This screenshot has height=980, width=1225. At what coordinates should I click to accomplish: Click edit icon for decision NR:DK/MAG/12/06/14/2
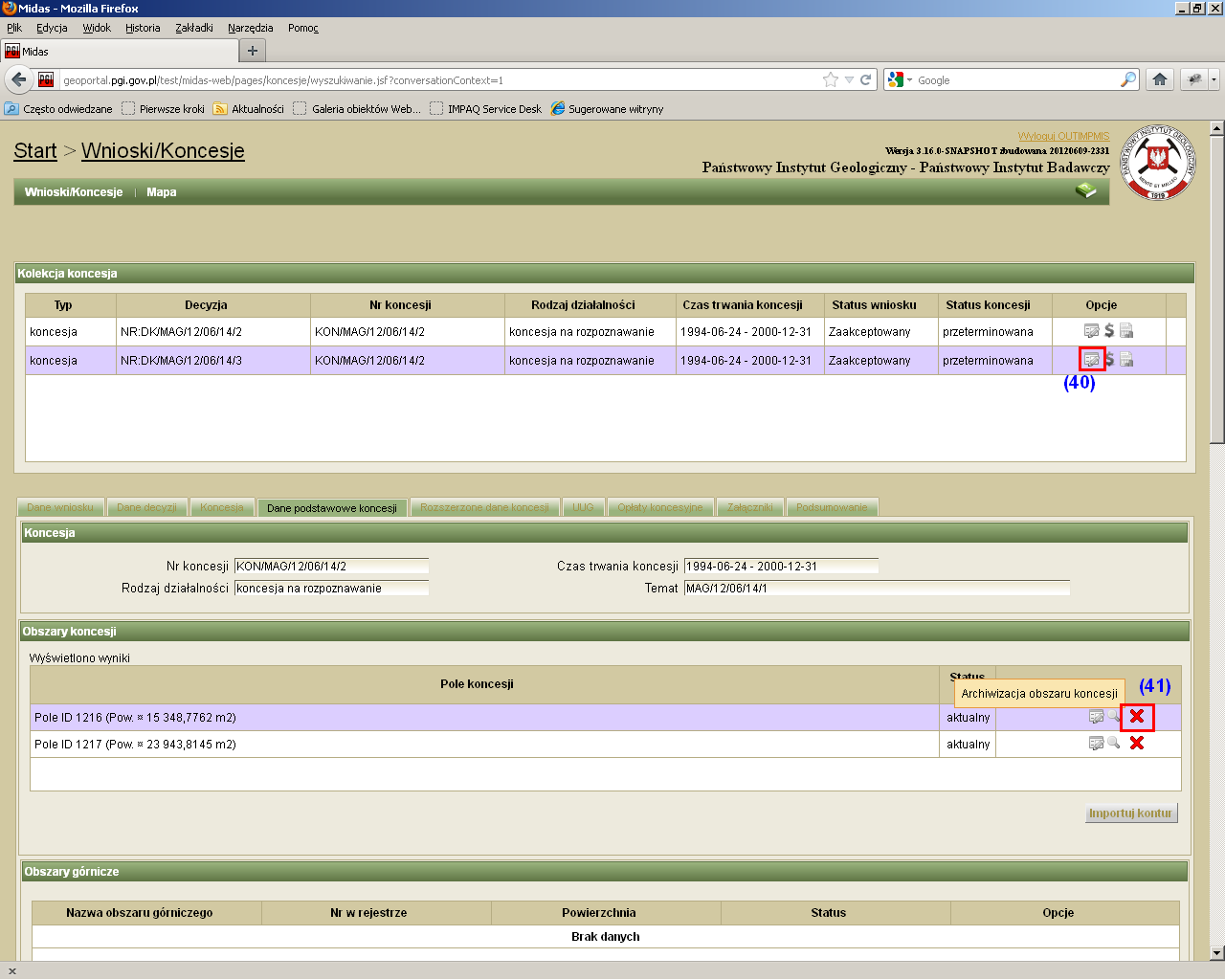point(1091,331)
